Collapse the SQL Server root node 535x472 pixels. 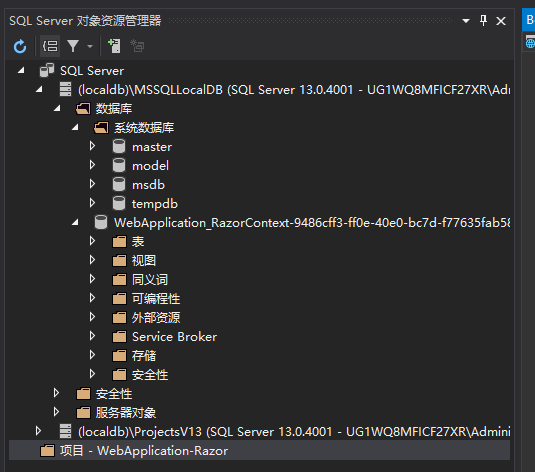tap(21, 70)
